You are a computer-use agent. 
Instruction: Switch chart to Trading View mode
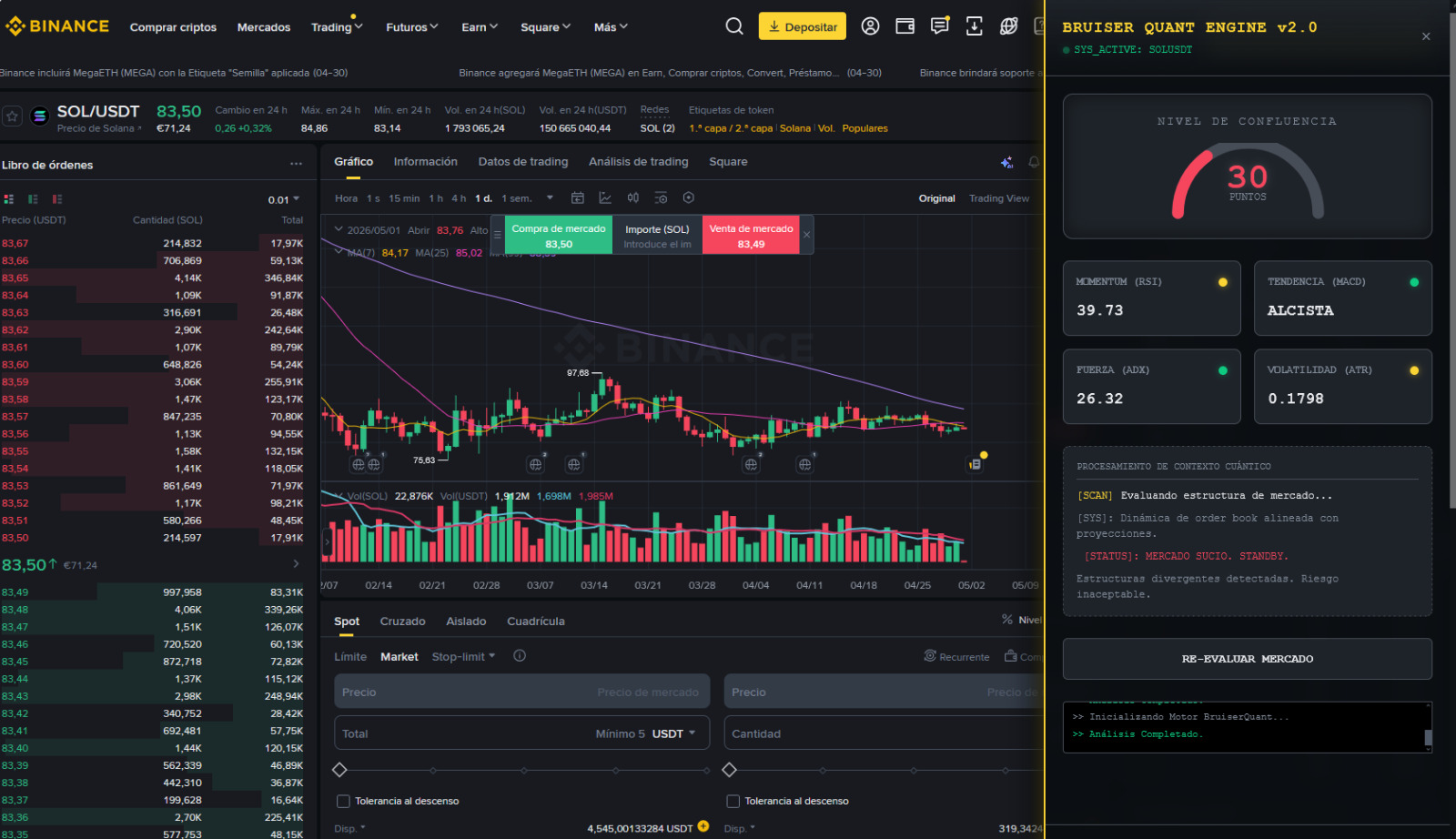pyautogui.click(x=999, y=198)
